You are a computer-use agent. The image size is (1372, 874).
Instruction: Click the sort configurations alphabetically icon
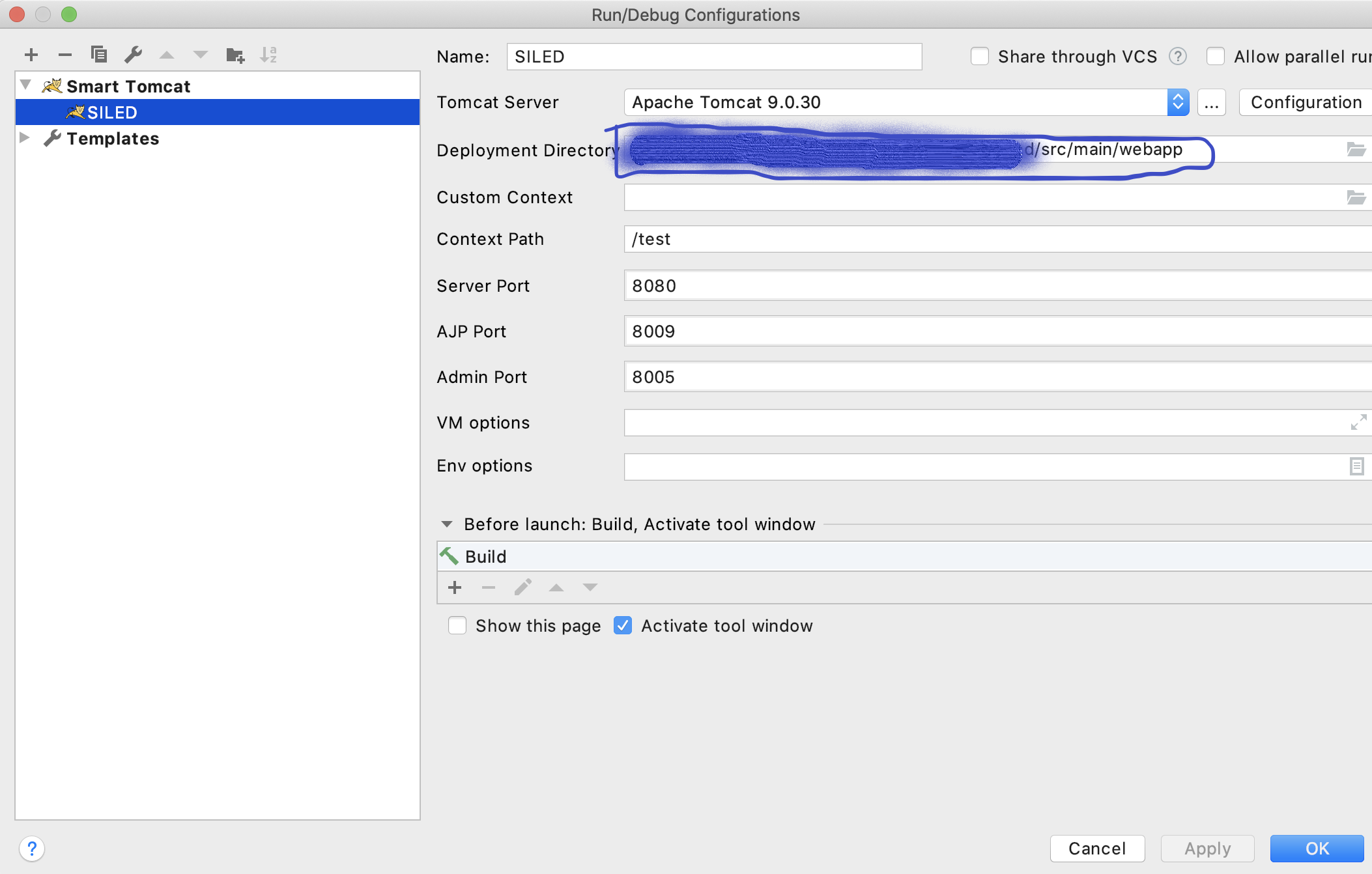coord(268,55)
